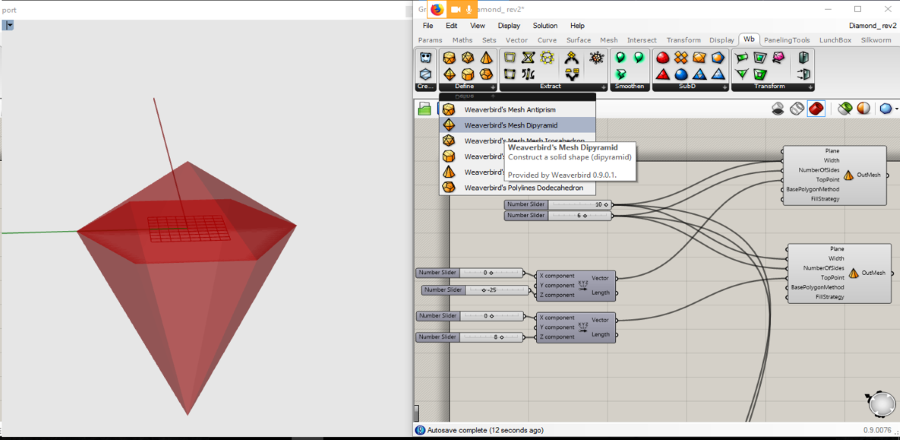Open the blue preview settings dropdown arrow
Screen dimensions: 900x440
tap(897, 108)
